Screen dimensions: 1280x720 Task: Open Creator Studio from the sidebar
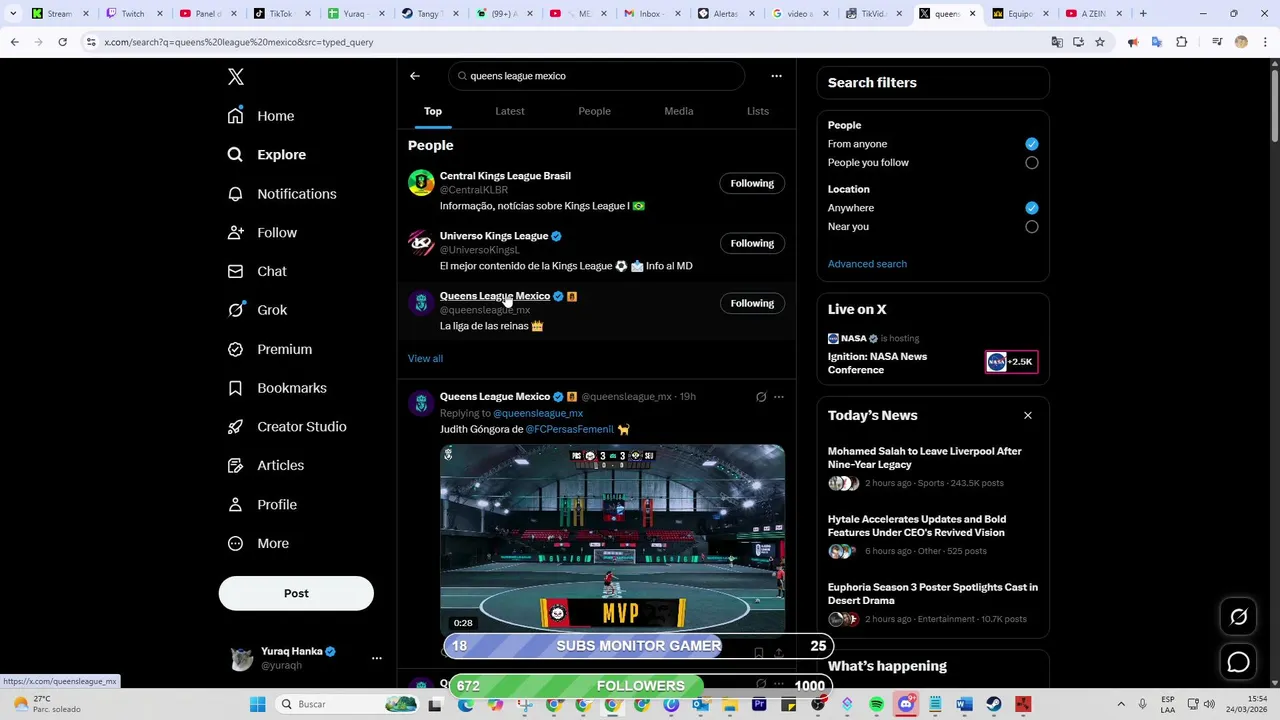point(287,427)
